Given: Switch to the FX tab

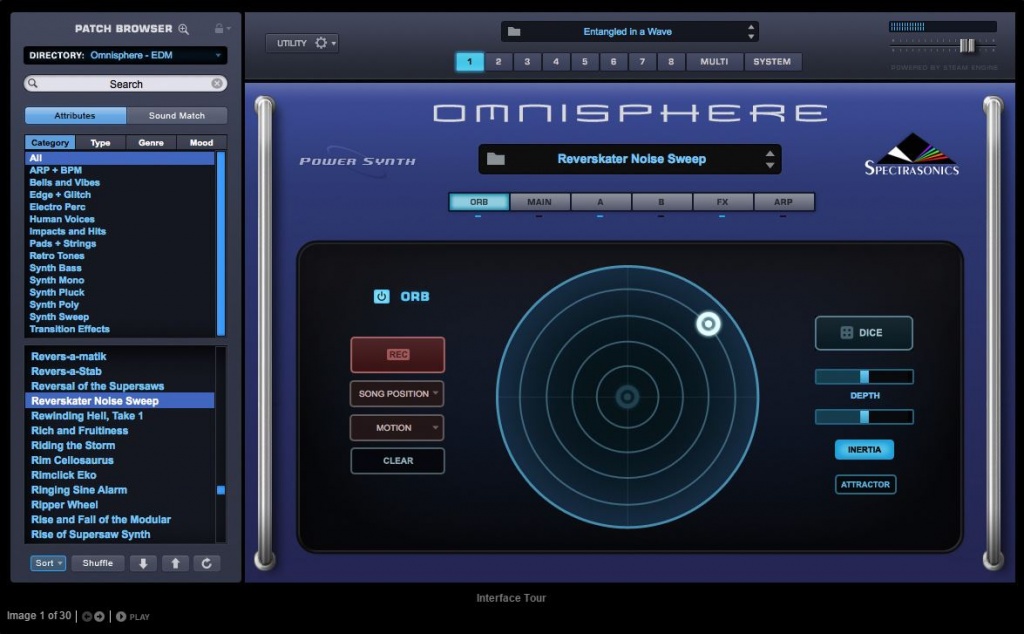Looking at the screenshot, I should click(x=722, y=202).
